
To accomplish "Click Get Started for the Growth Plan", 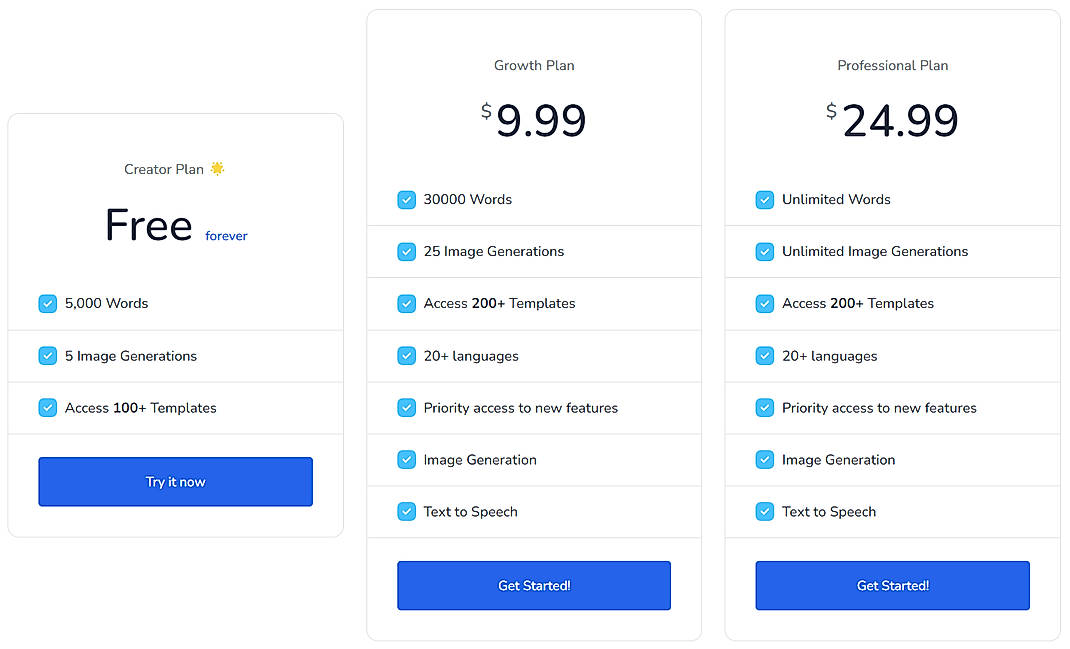I will coord(533,585).
